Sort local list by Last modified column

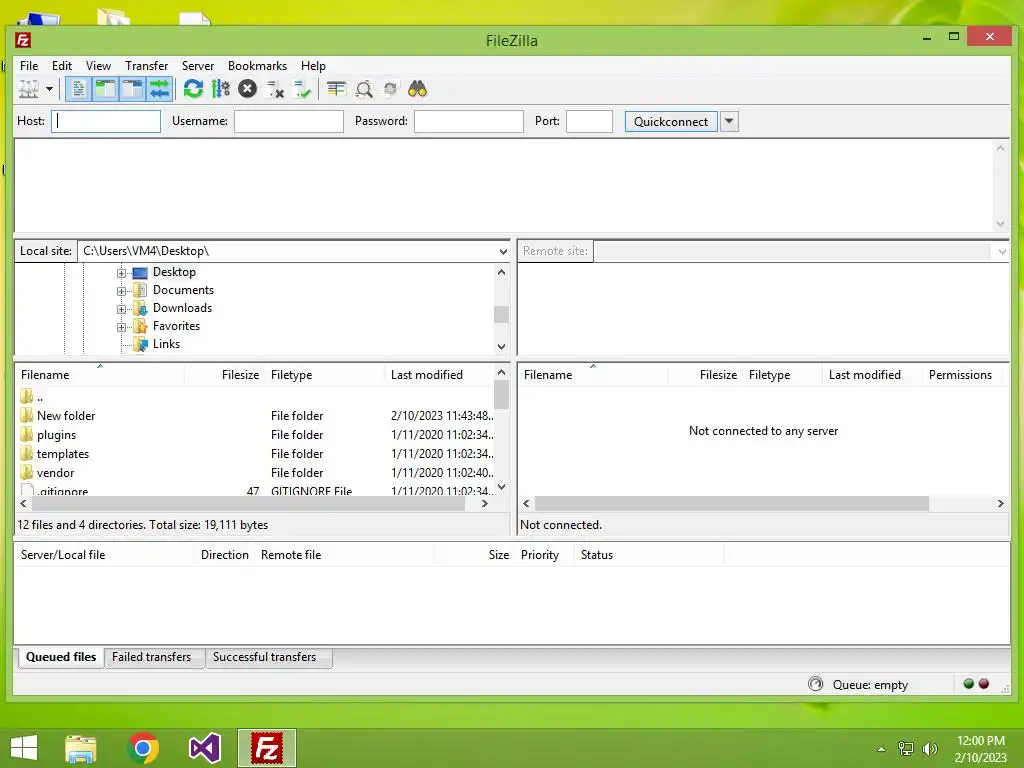click(440, 375)
